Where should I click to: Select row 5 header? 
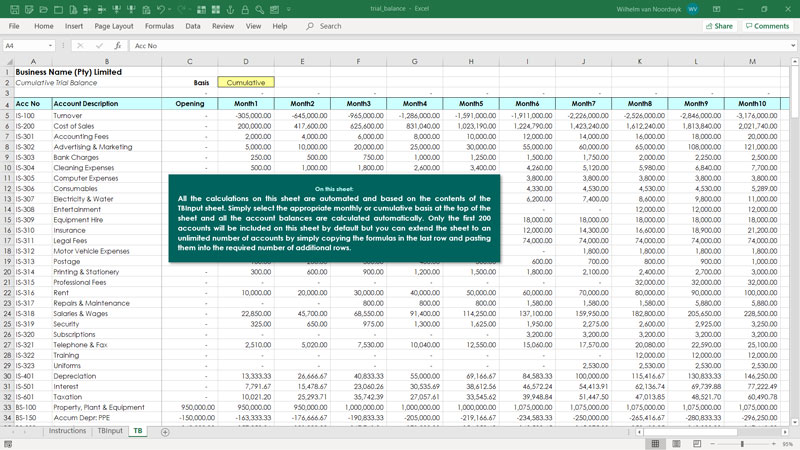[x=7, y=116]
